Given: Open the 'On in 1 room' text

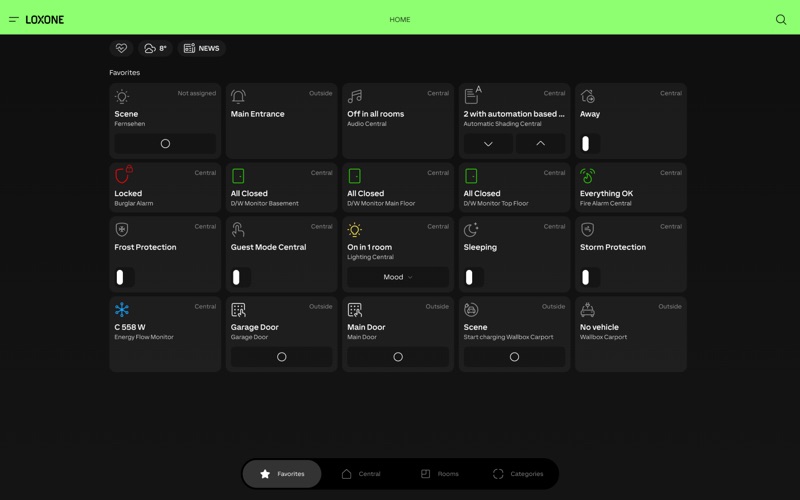Looking at the screenshot, I should (369, 247).
